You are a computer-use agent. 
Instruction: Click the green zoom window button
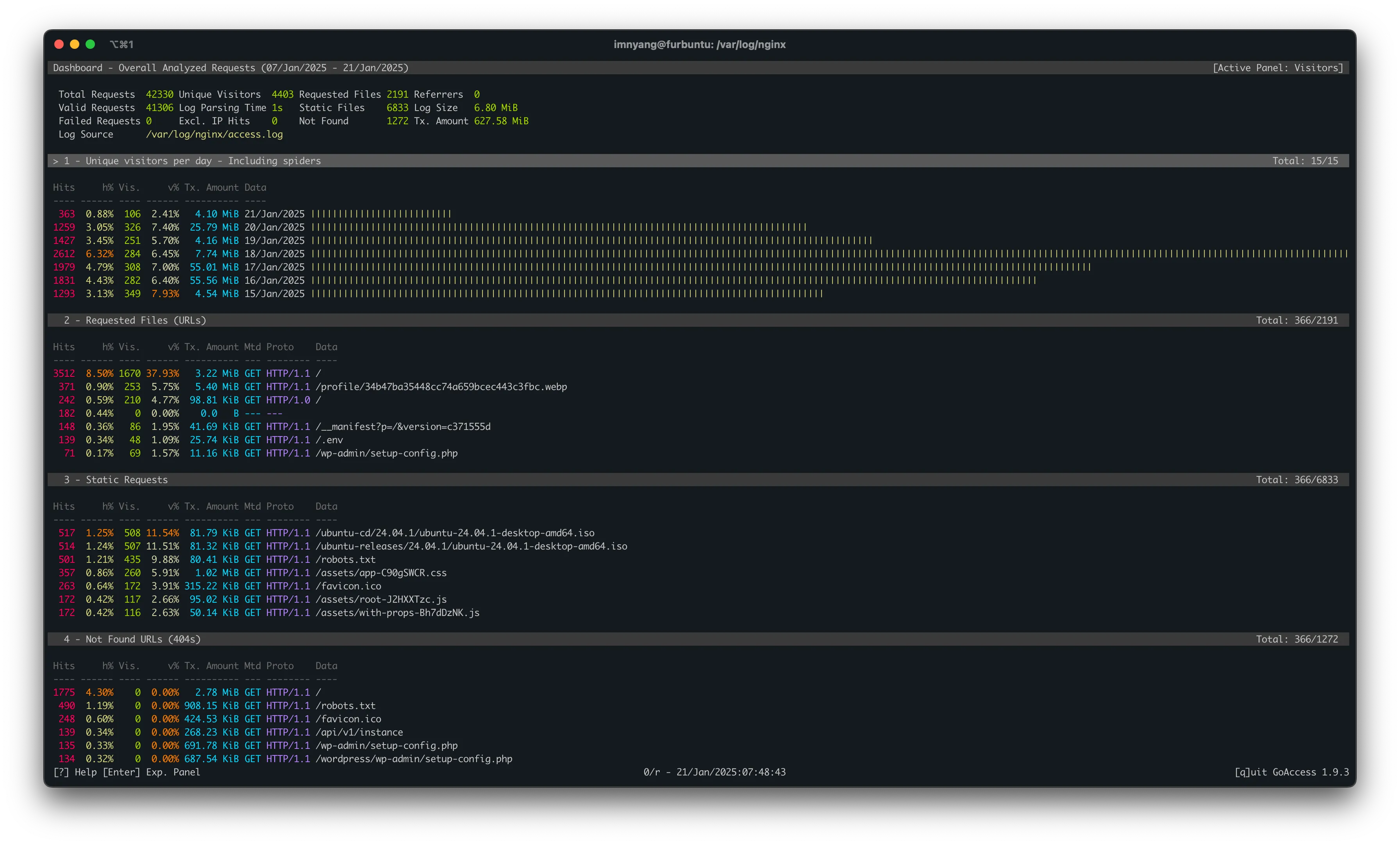[90, 44]
